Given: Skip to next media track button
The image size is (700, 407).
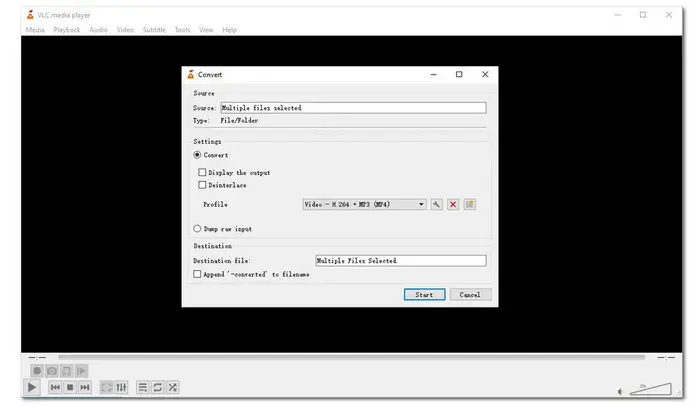Looking at the screenshot, I should (x=85, y=387).
